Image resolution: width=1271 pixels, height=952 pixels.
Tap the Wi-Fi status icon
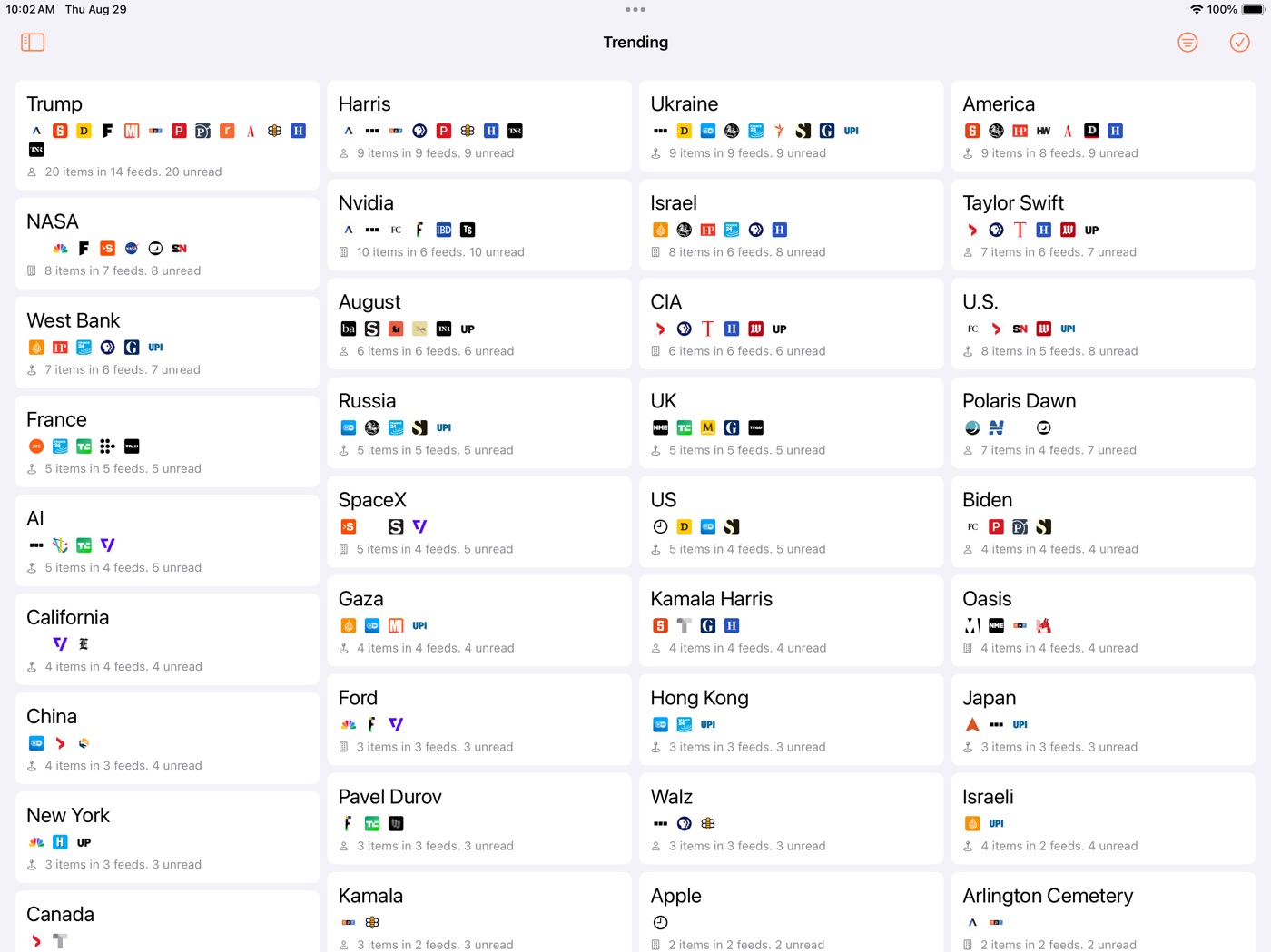(x=1197, y=9)
